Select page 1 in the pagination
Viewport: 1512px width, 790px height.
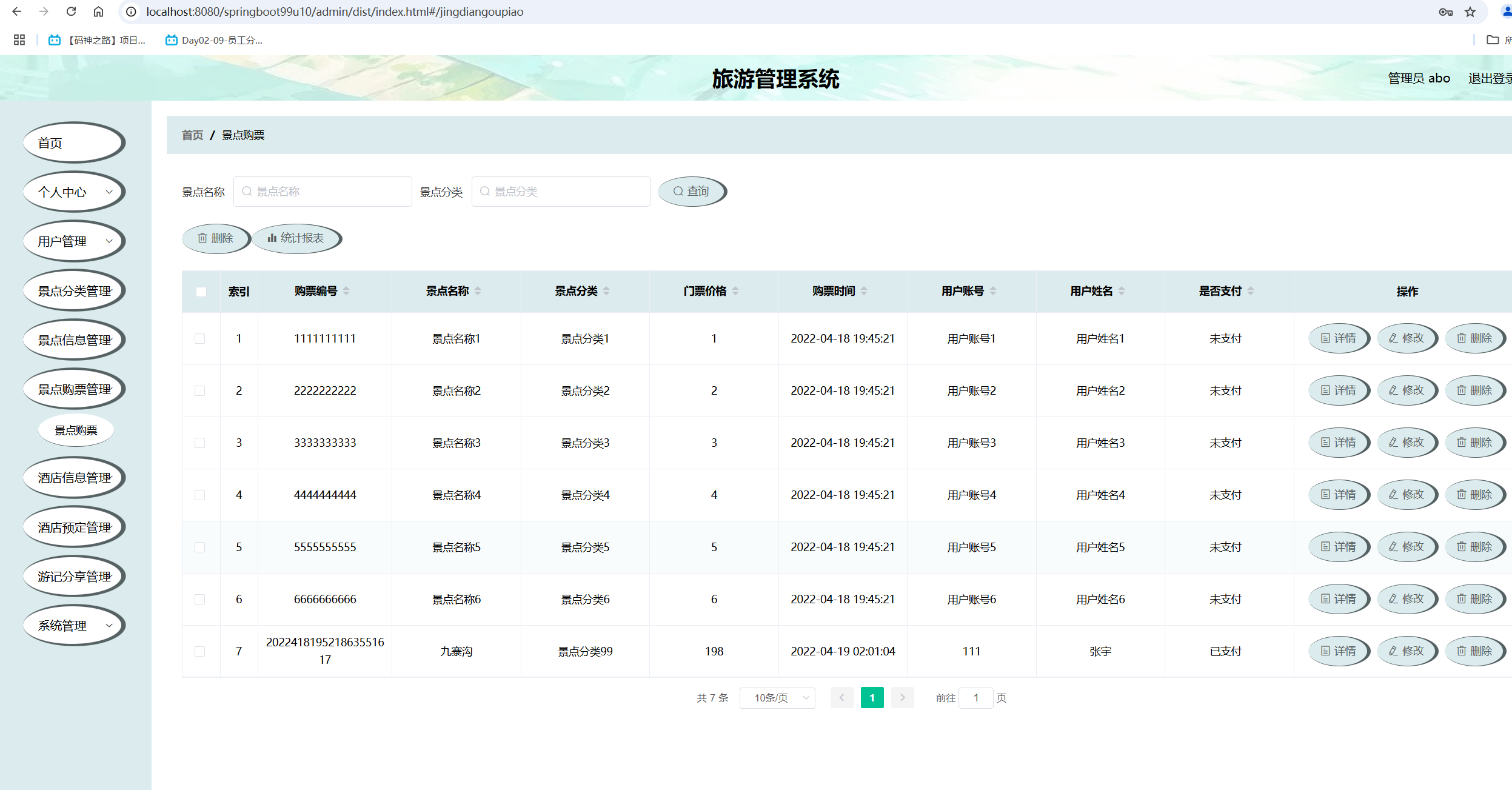click(x=872, y=698)
